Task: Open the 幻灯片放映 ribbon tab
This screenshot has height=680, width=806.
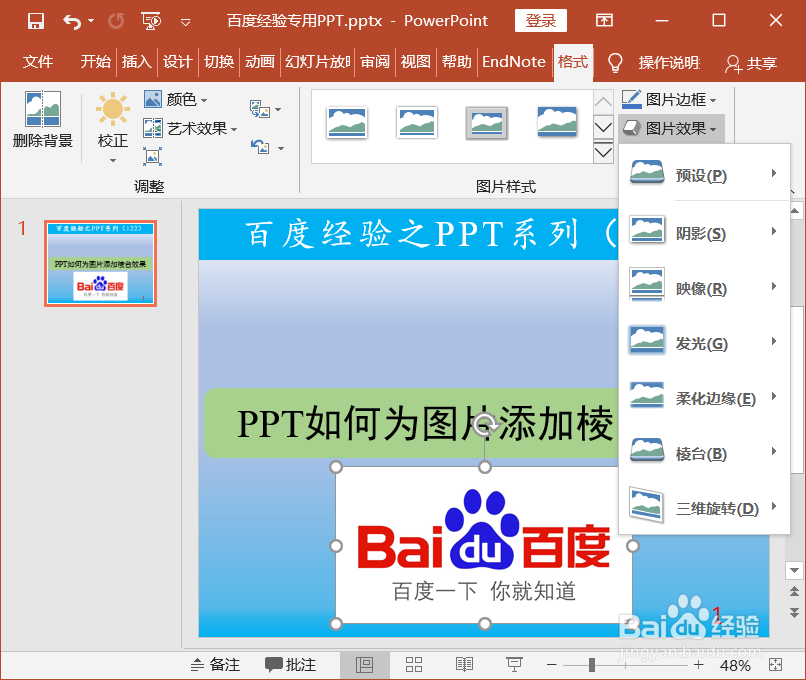Action: [x=318, y=62]
